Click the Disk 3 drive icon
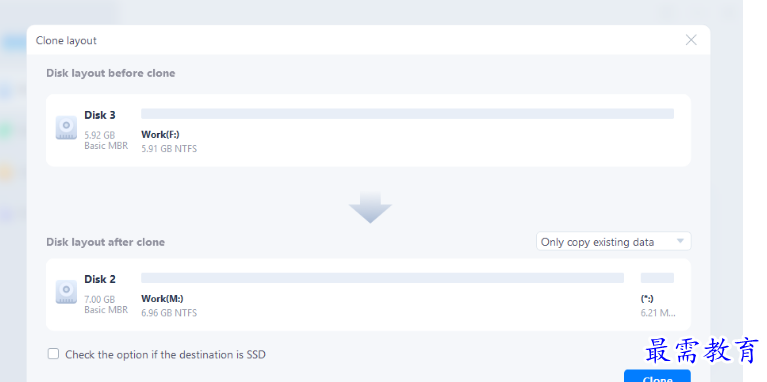 coord(66,128)
